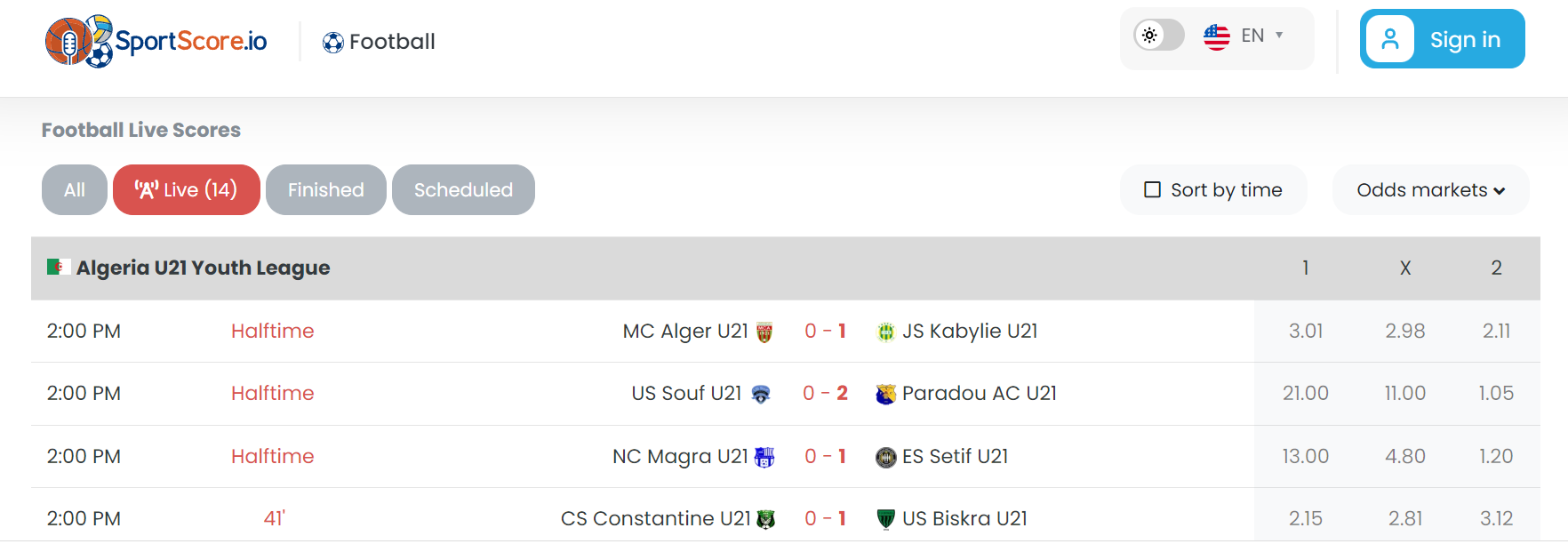The image size is (1568, 544).
Task: Switch to the Scheduled tab
Action: 463,189
